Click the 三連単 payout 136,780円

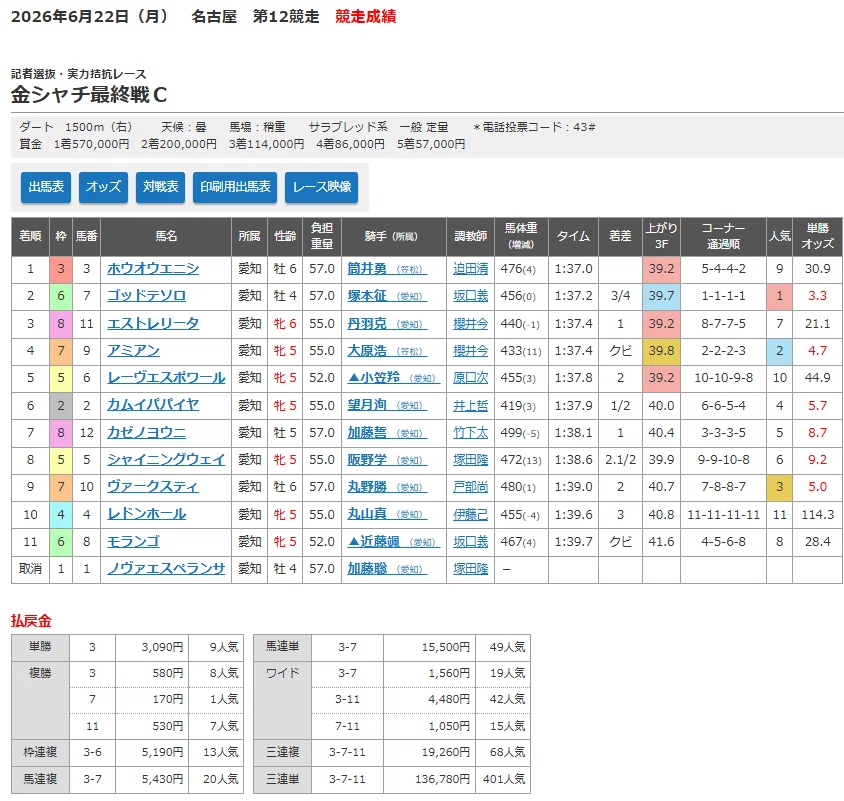[442, 778]
